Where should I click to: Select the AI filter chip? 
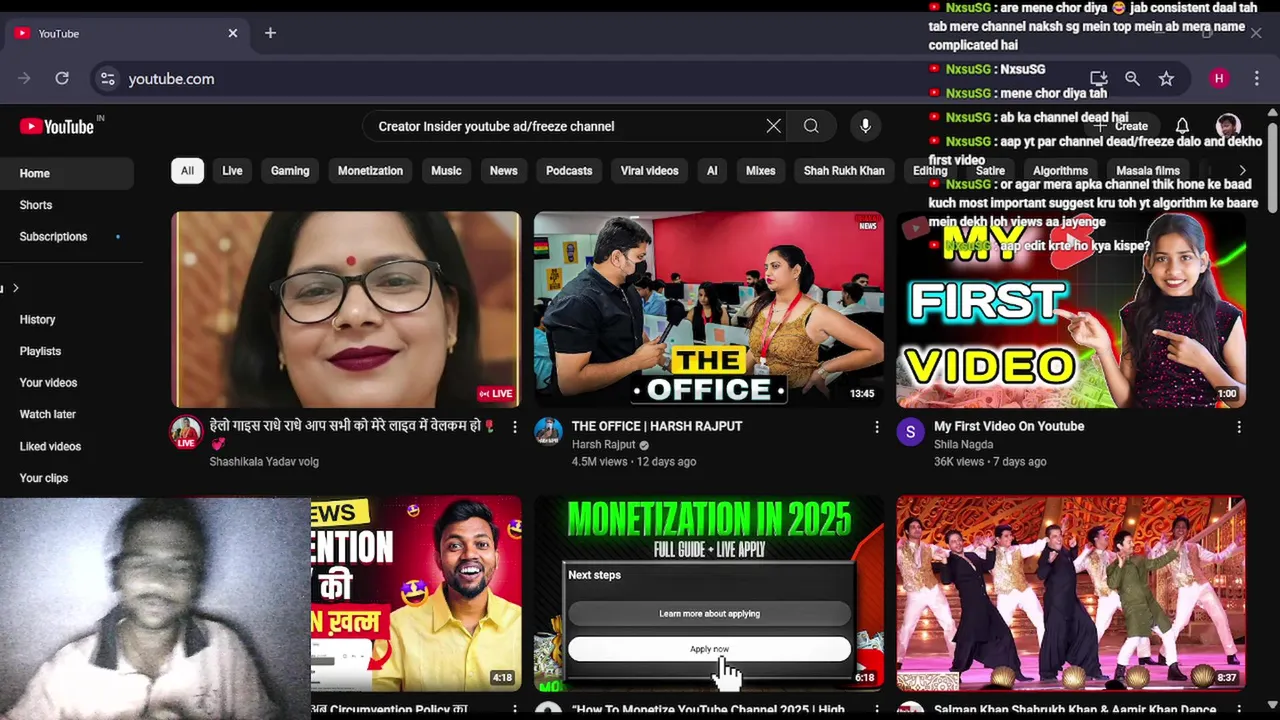point(712,171)
